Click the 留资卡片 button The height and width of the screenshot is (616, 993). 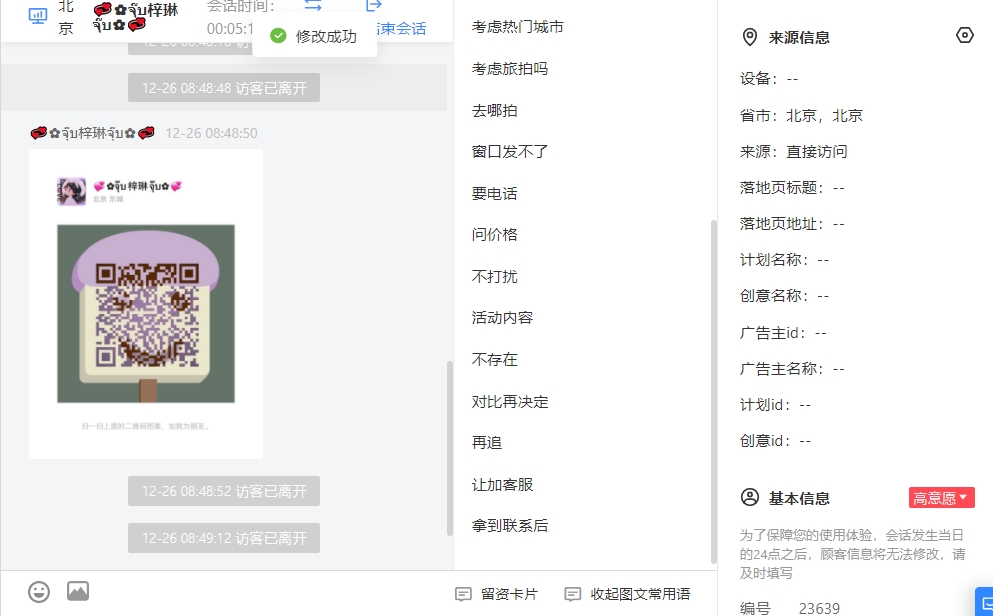coord(496,594)
